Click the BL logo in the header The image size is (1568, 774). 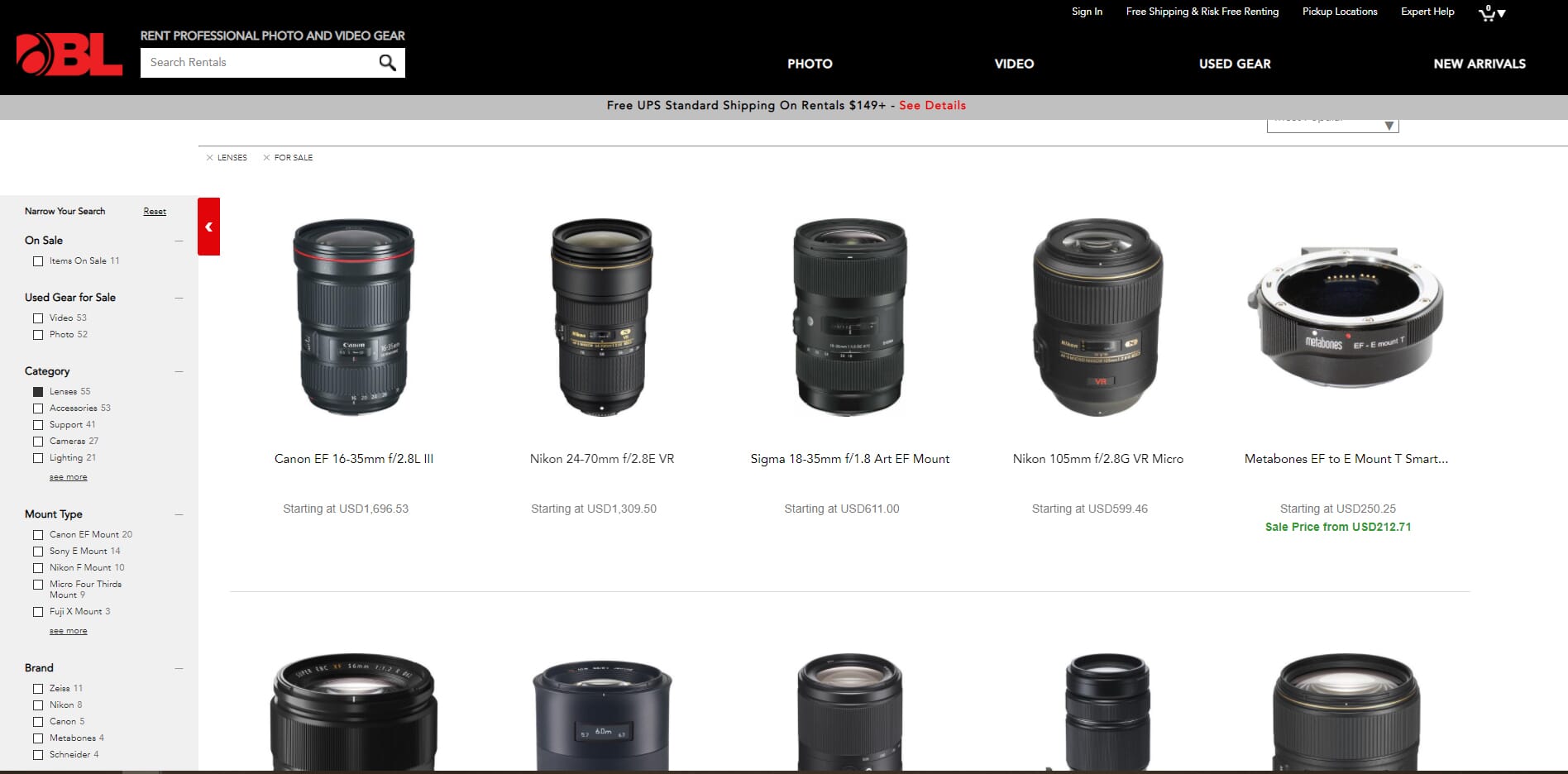[x=69, y=55]
